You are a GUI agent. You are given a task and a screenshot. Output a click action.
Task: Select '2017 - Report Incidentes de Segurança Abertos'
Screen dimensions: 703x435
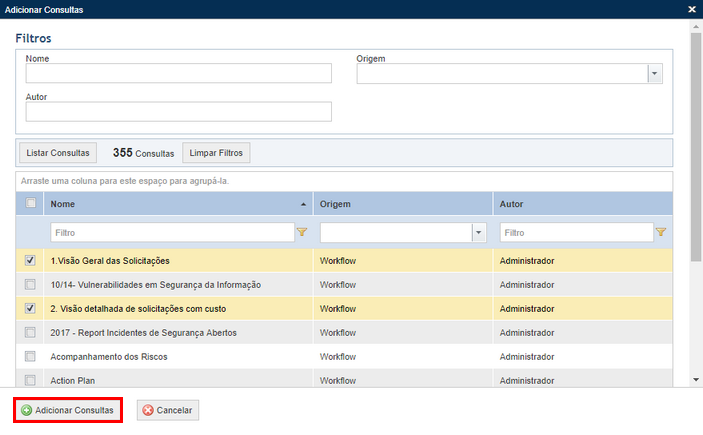143,333
